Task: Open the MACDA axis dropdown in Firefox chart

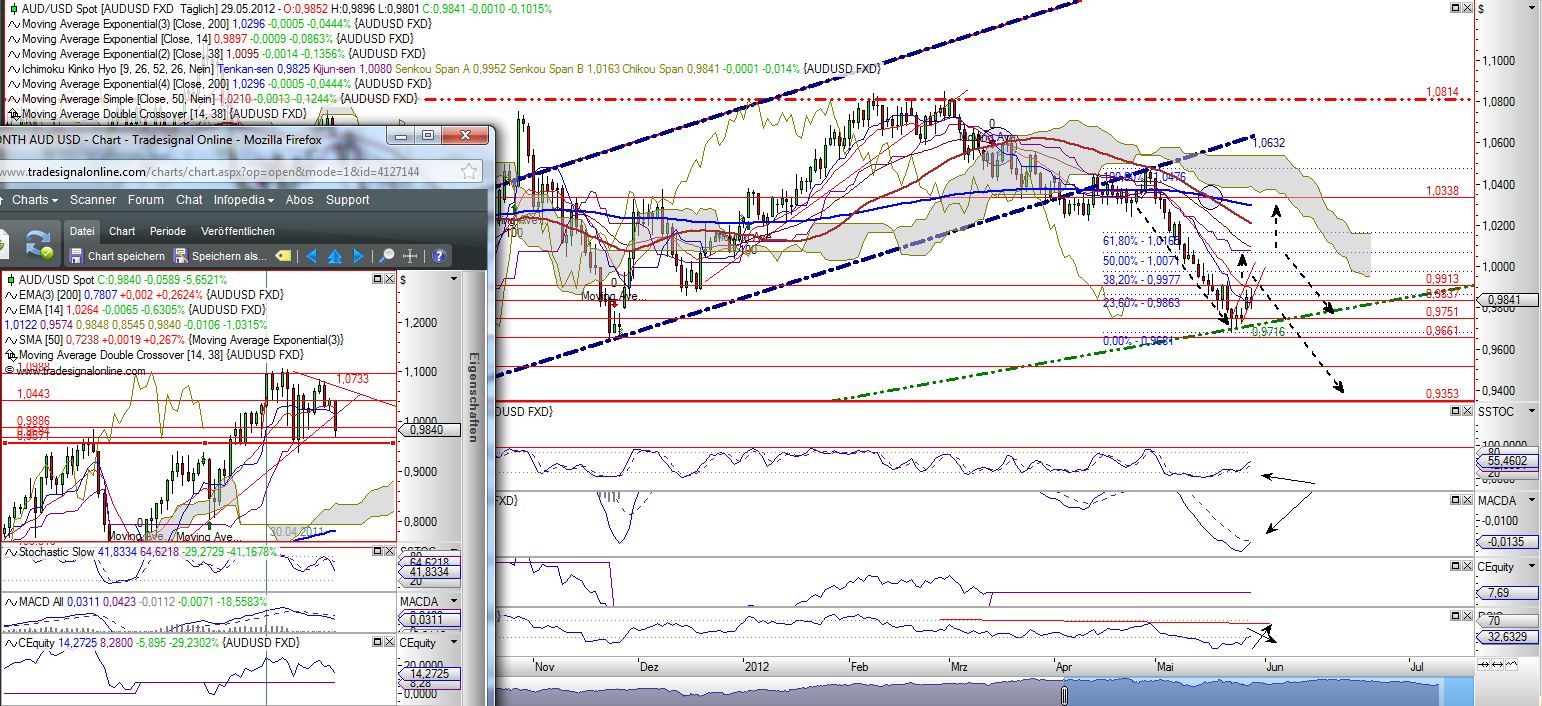Action: coord(454,601)
